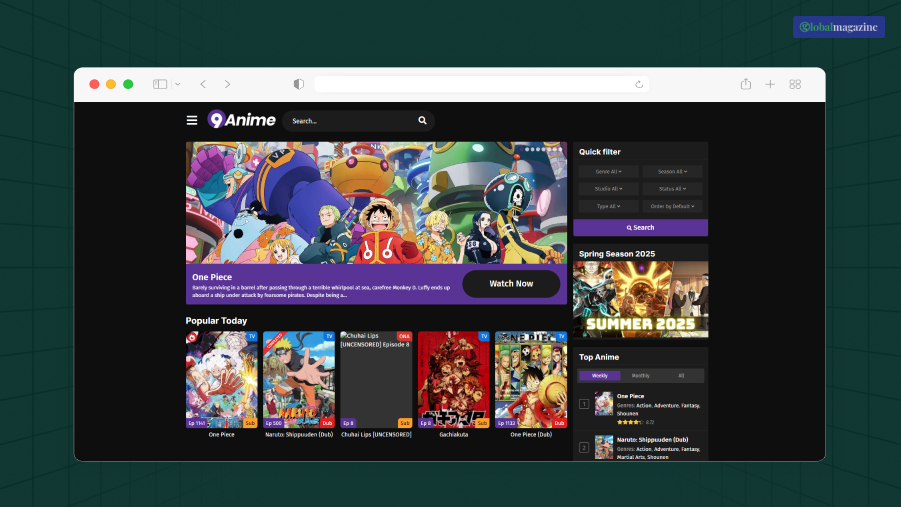Screen dimensions: 901x507
Task: Expand the Order by Default dropdown
Action: (672, 206)
